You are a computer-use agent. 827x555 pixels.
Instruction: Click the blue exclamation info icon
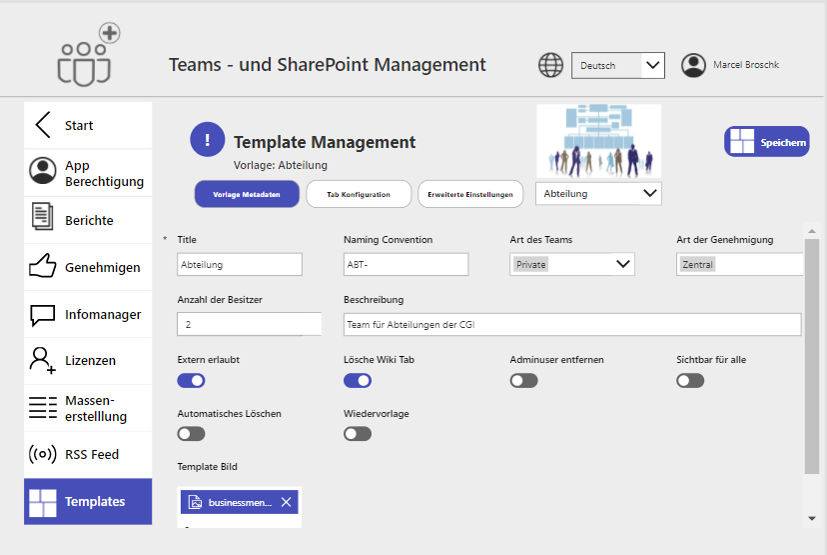click(x=207, y=140)
